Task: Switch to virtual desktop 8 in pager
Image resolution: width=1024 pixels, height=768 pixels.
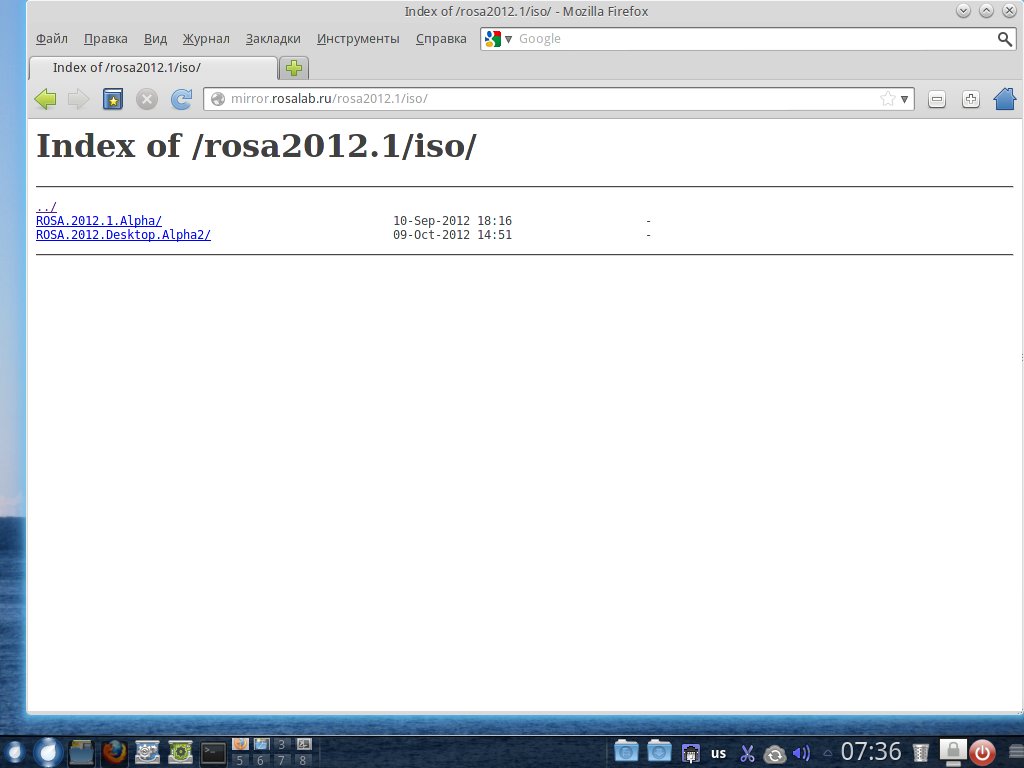Action: pos(302,760)
